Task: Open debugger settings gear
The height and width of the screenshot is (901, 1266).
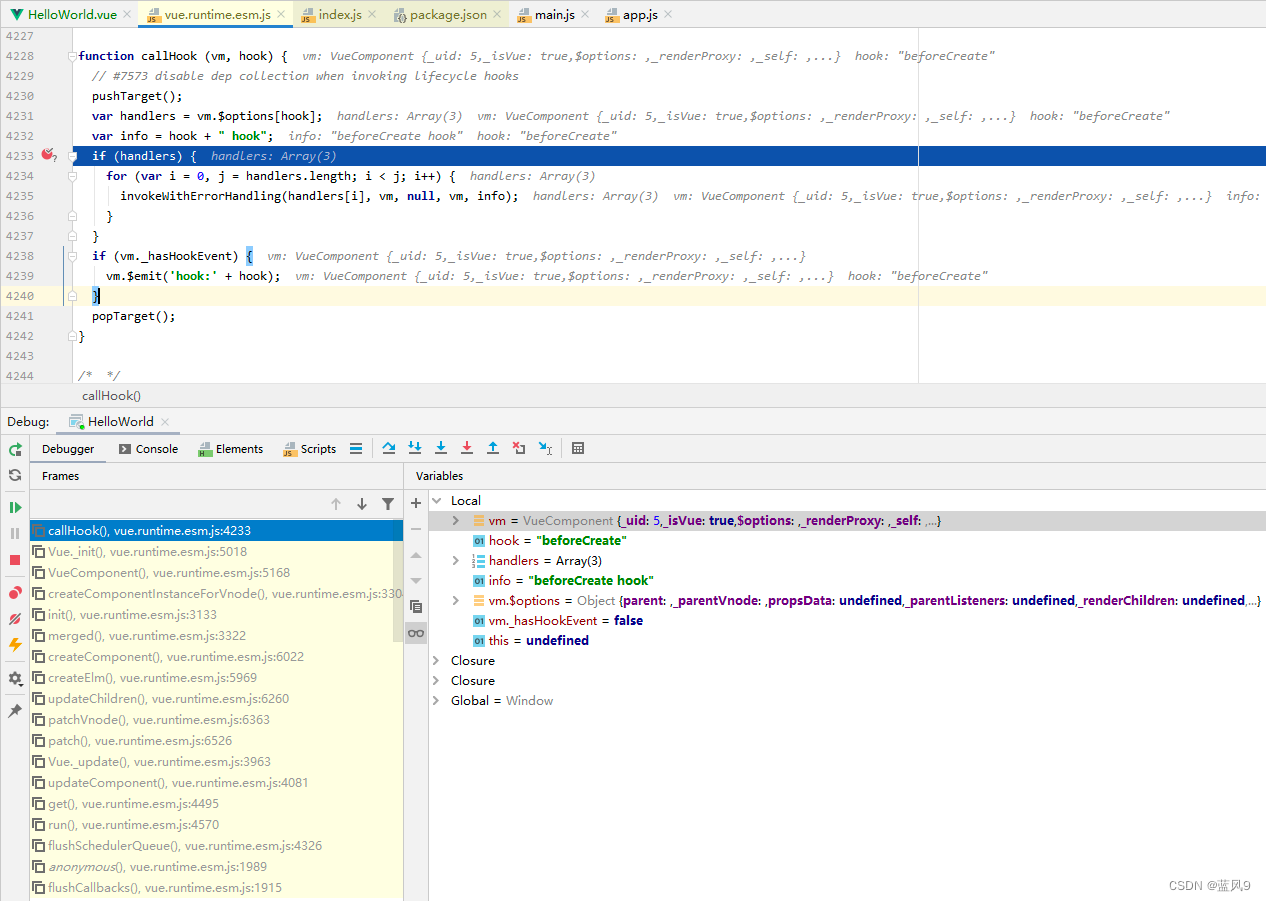Action: 14,679
